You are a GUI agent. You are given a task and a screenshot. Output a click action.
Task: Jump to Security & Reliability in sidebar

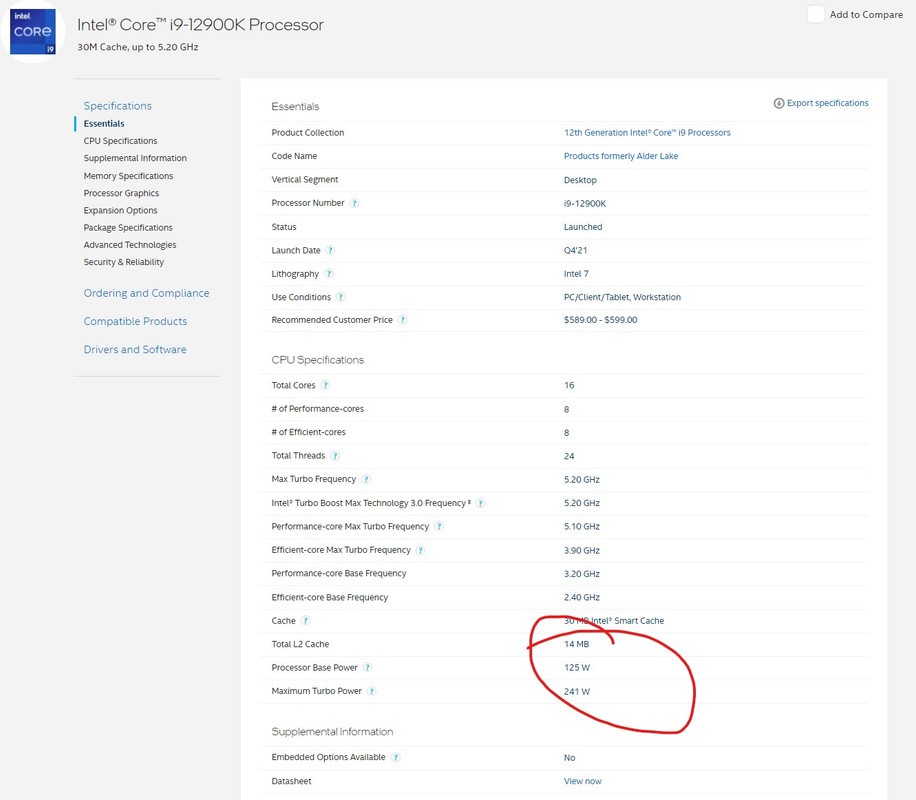coord(124,262)
